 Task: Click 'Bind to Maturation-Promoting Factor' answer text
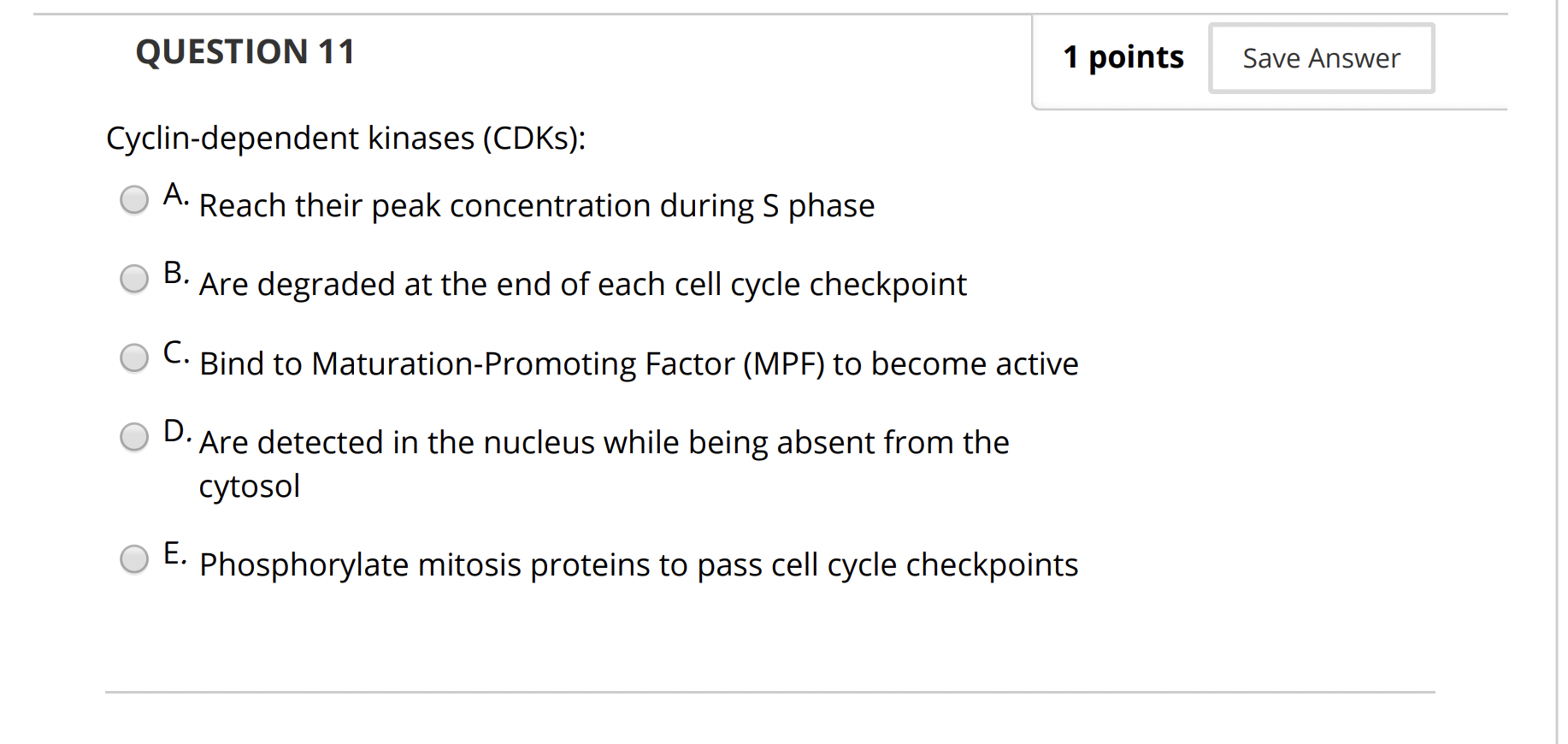[x=638, y=364]
